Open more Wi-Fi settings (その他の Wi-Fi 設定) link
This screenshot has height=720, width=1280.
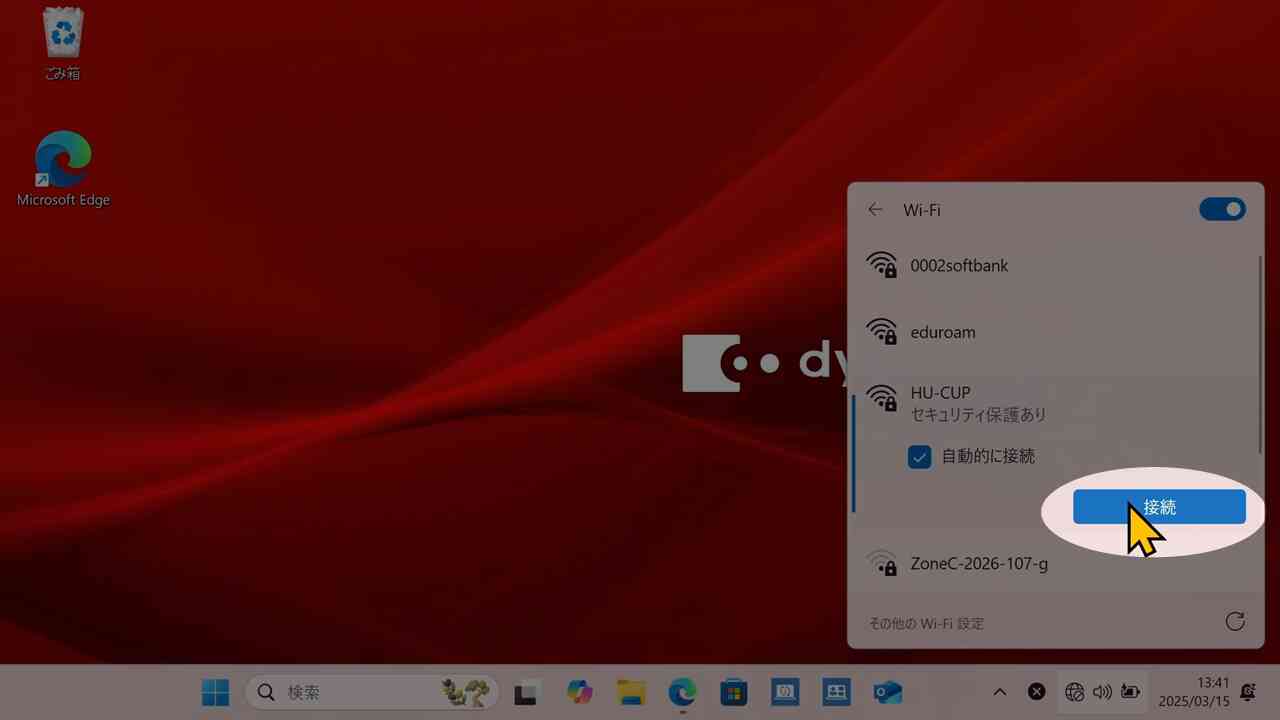point(926,623)
